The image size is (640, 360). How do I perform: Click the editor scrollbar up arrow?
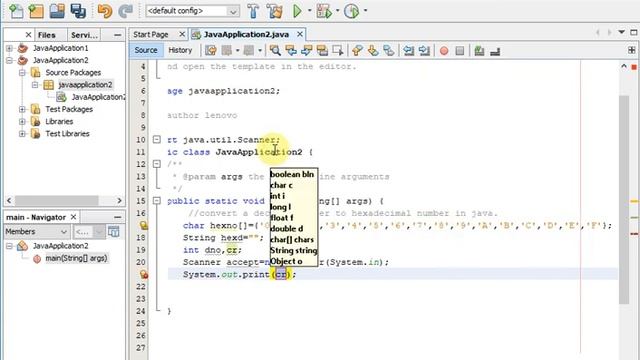coord(624,66)
